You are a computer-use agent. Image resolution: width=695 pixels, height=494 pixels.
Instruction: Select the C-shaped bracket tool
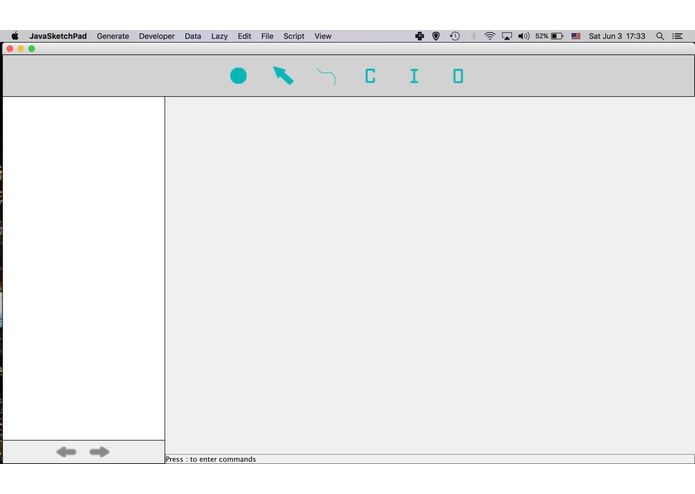[370, 76]
